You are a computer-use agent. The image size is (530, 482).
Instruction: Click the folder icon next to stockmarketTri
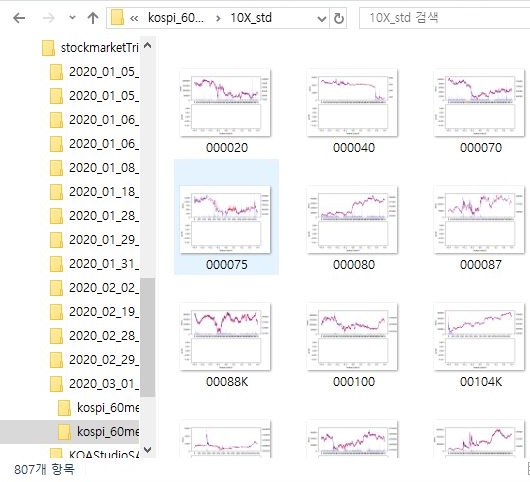[x=48, y=48]
